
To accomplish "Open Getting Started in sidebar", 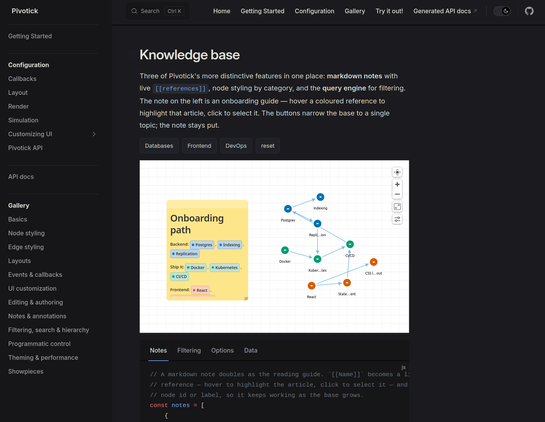I will (30, 36).
